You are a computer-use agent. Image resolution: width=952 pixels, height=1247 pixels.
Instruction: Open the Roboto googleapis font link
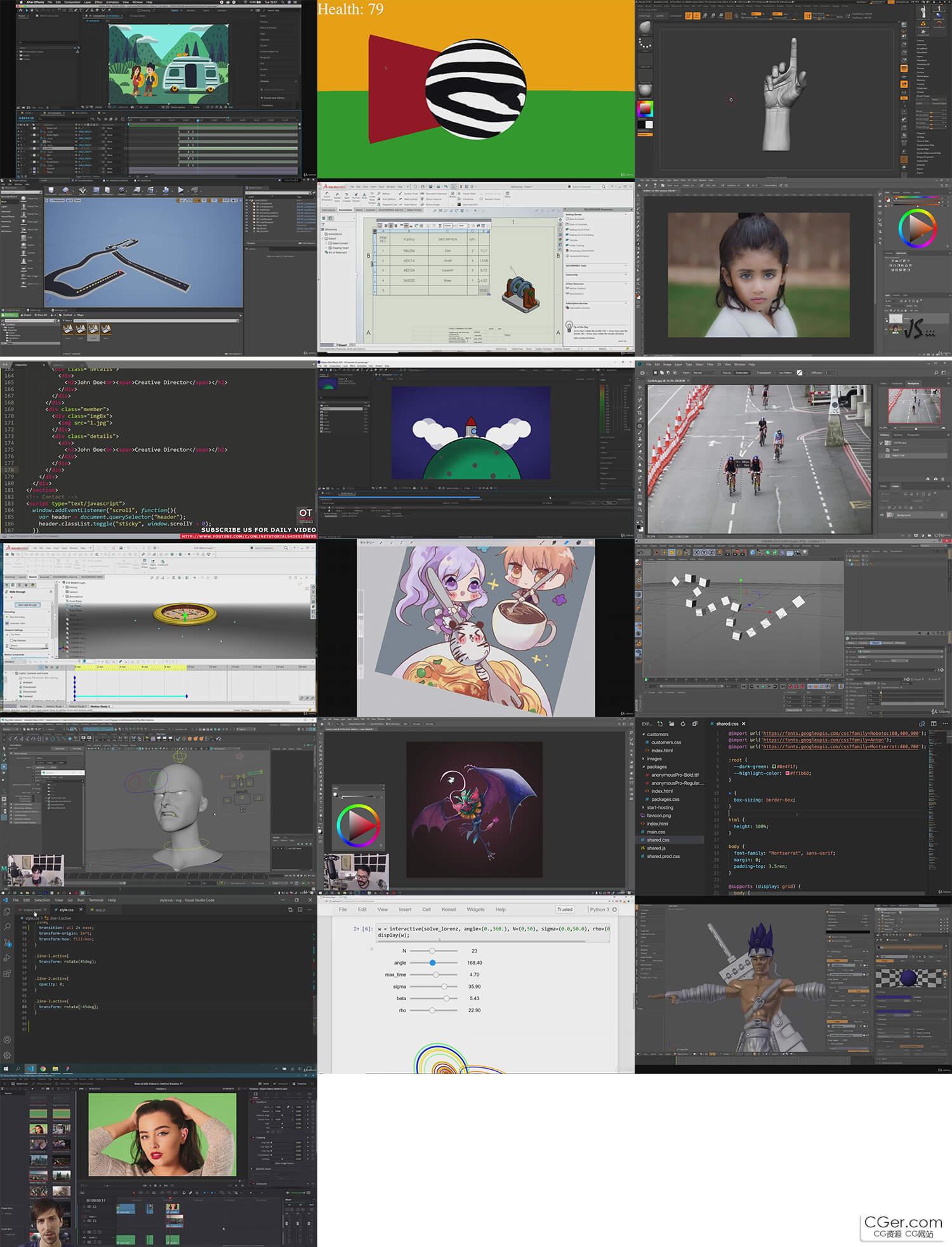(x=840, y=733)
